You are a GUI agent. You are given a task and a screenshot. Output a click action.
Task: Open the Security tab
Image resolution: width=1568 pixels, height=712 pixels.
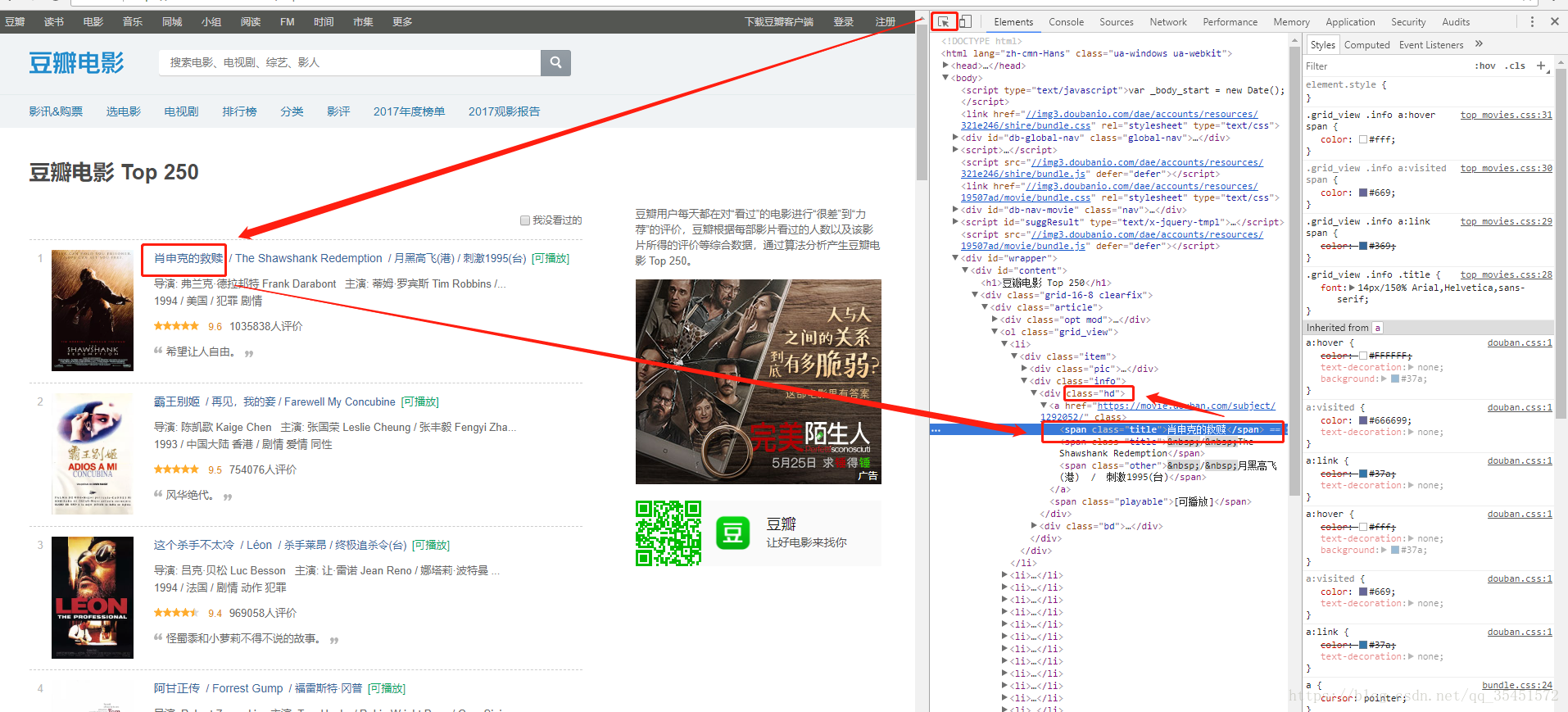[x=1408, y=22]
